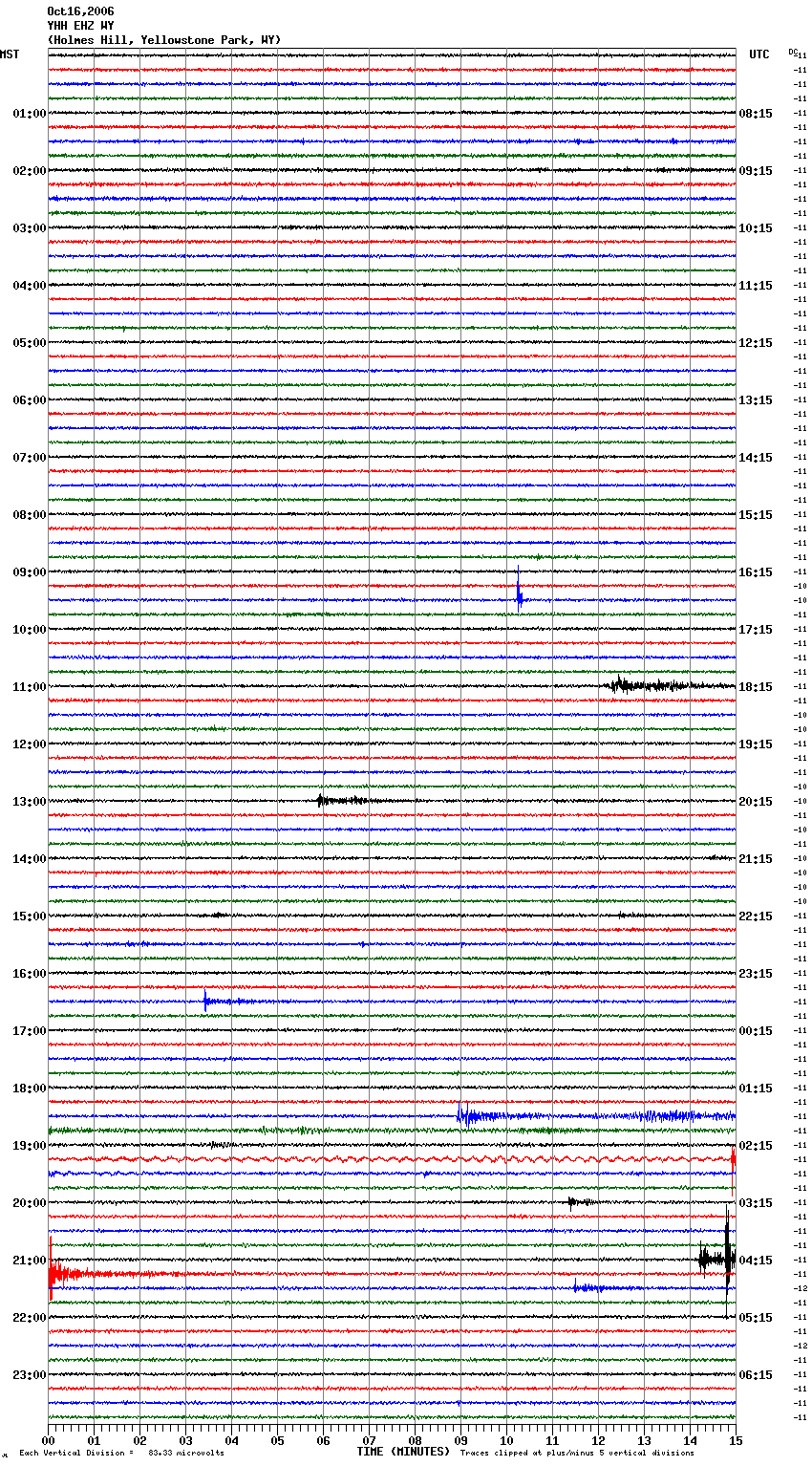The image size is (812, 1466).
Task: Click the "TIME (MINUTES)" axis title
Action: 403,1452
